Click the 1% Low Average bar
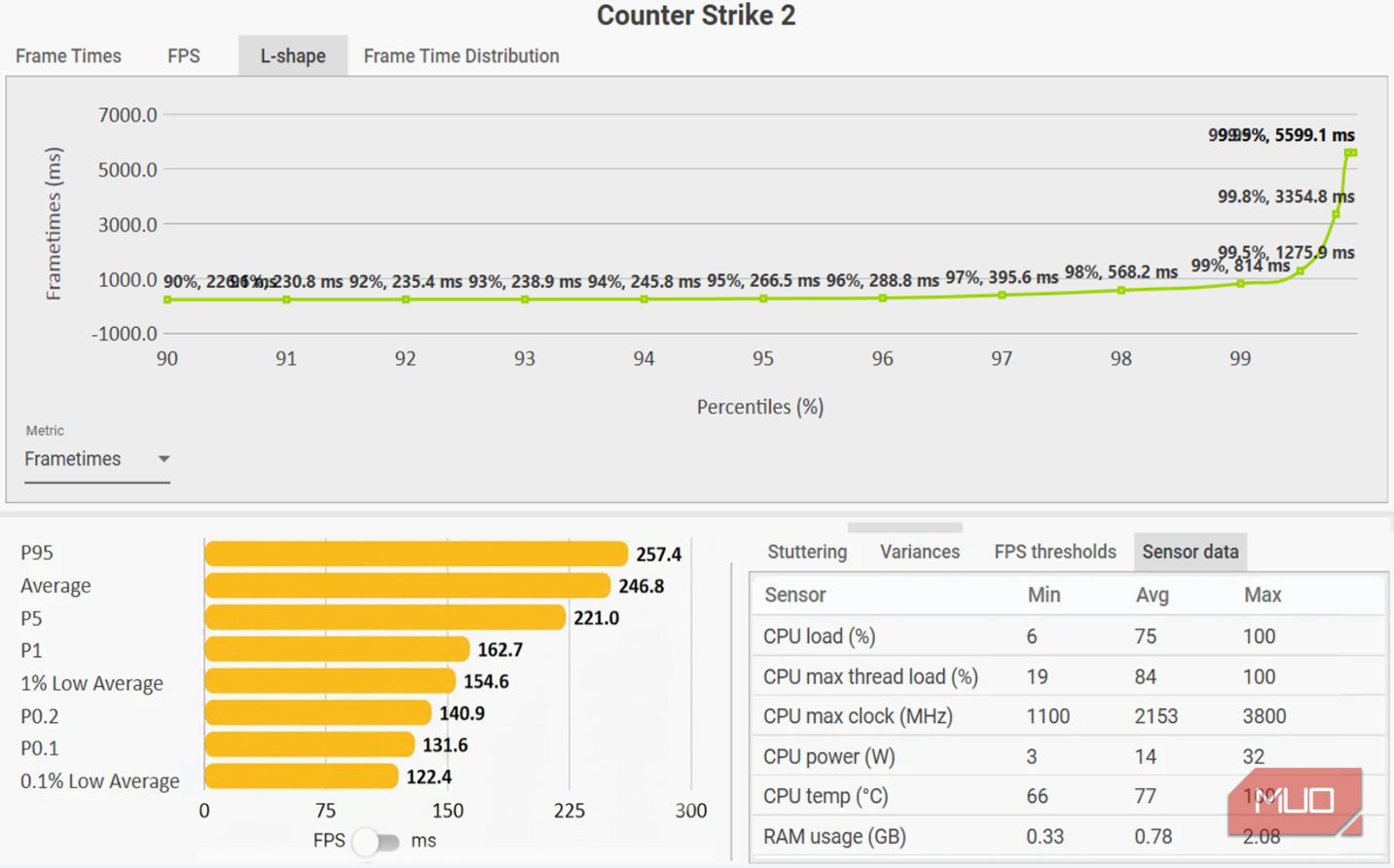This screenshot has height=868, width=1394. [x=330, y=681]
